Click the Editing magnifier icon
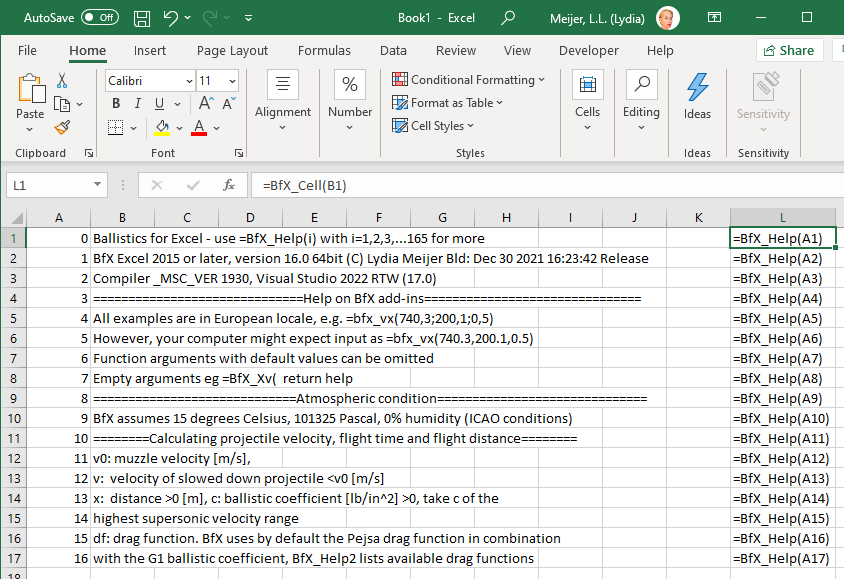This screenshot has width=844, height=579. [642, 84]
